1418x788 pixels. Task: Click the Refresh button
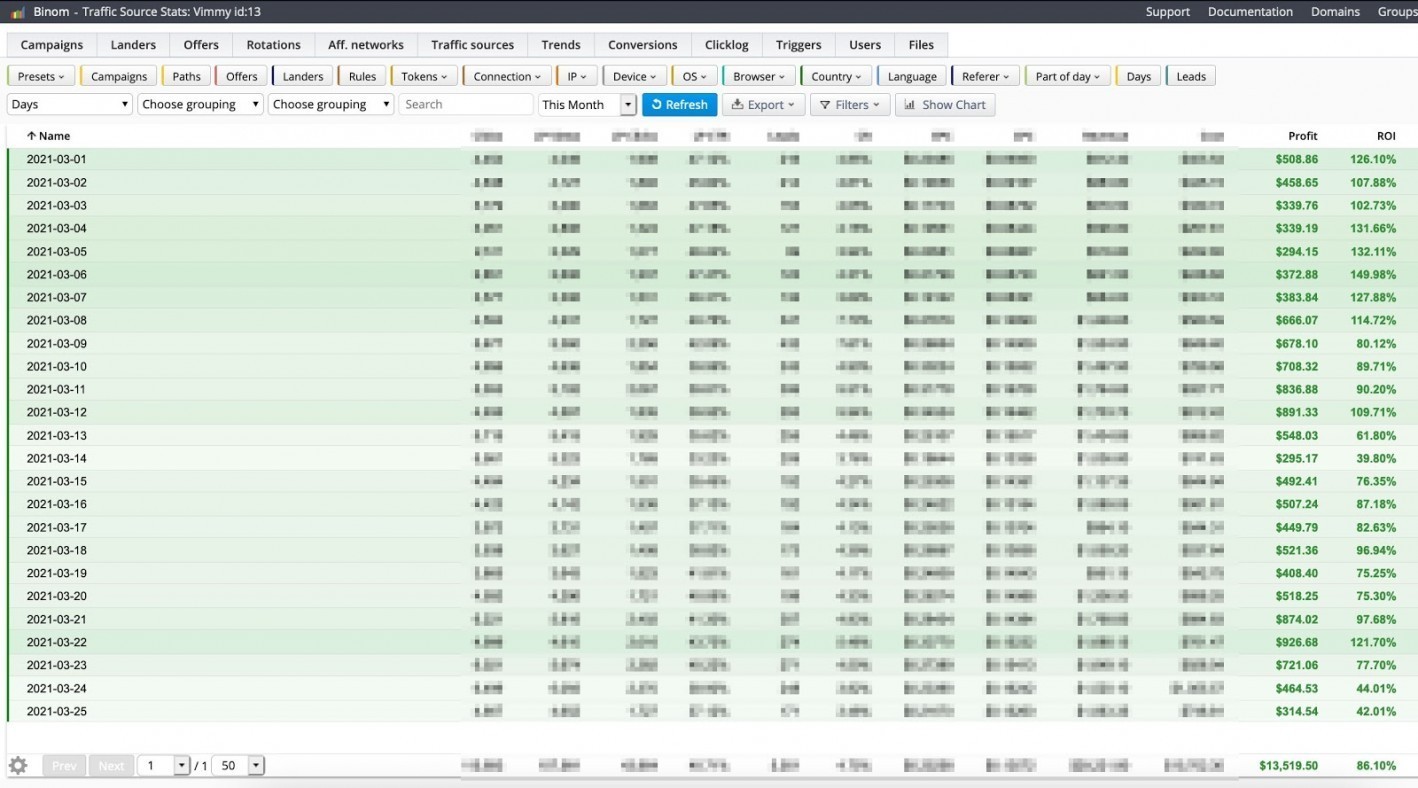[680, 105]
